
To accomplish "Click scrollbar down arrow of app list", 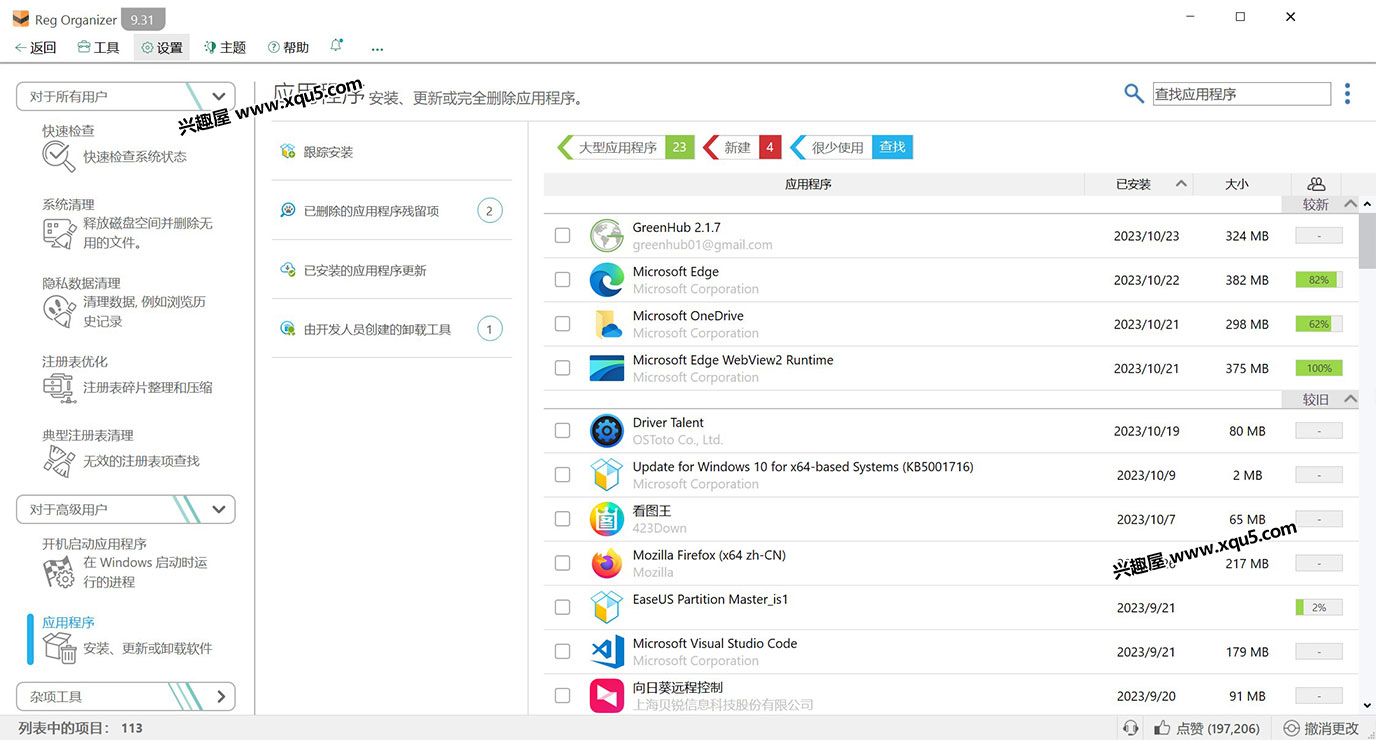I will pos(1367,705).
